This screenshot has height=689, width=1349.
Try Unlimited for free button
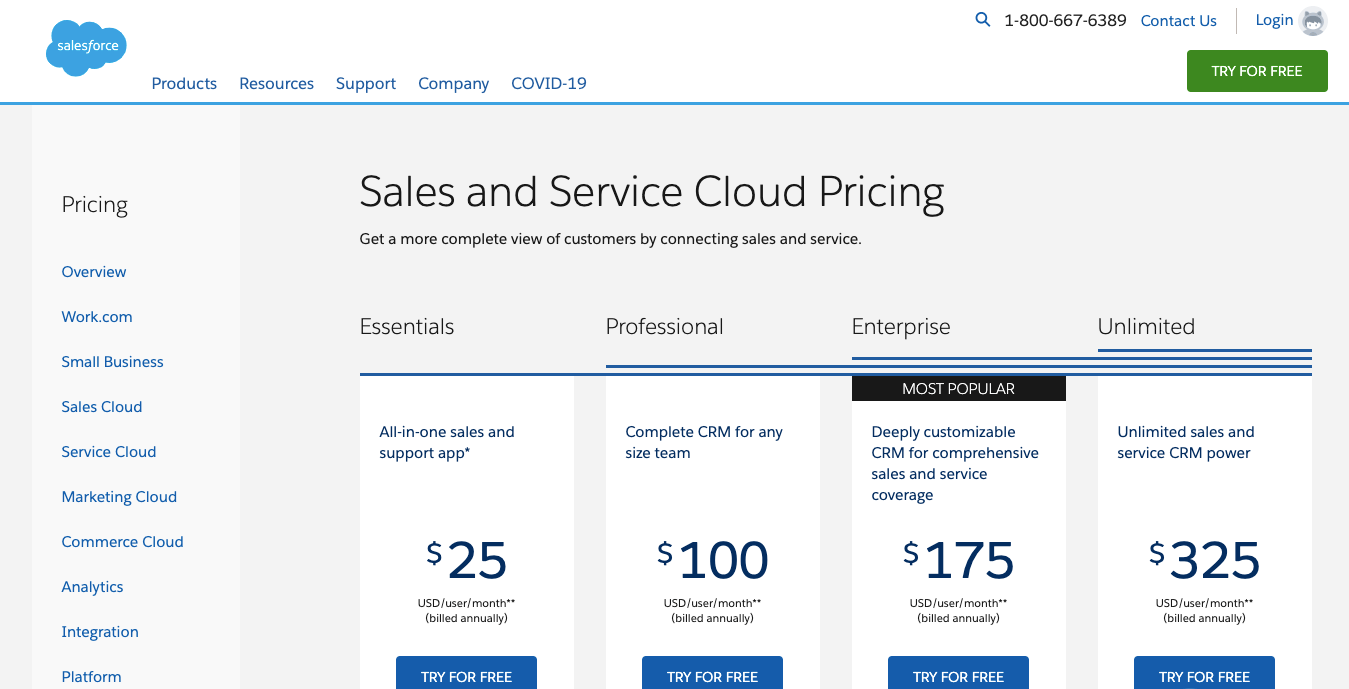1204,673
